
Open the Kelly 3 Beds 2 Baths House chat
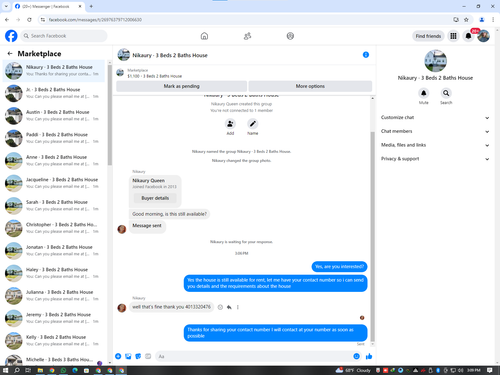pos(54,340)
